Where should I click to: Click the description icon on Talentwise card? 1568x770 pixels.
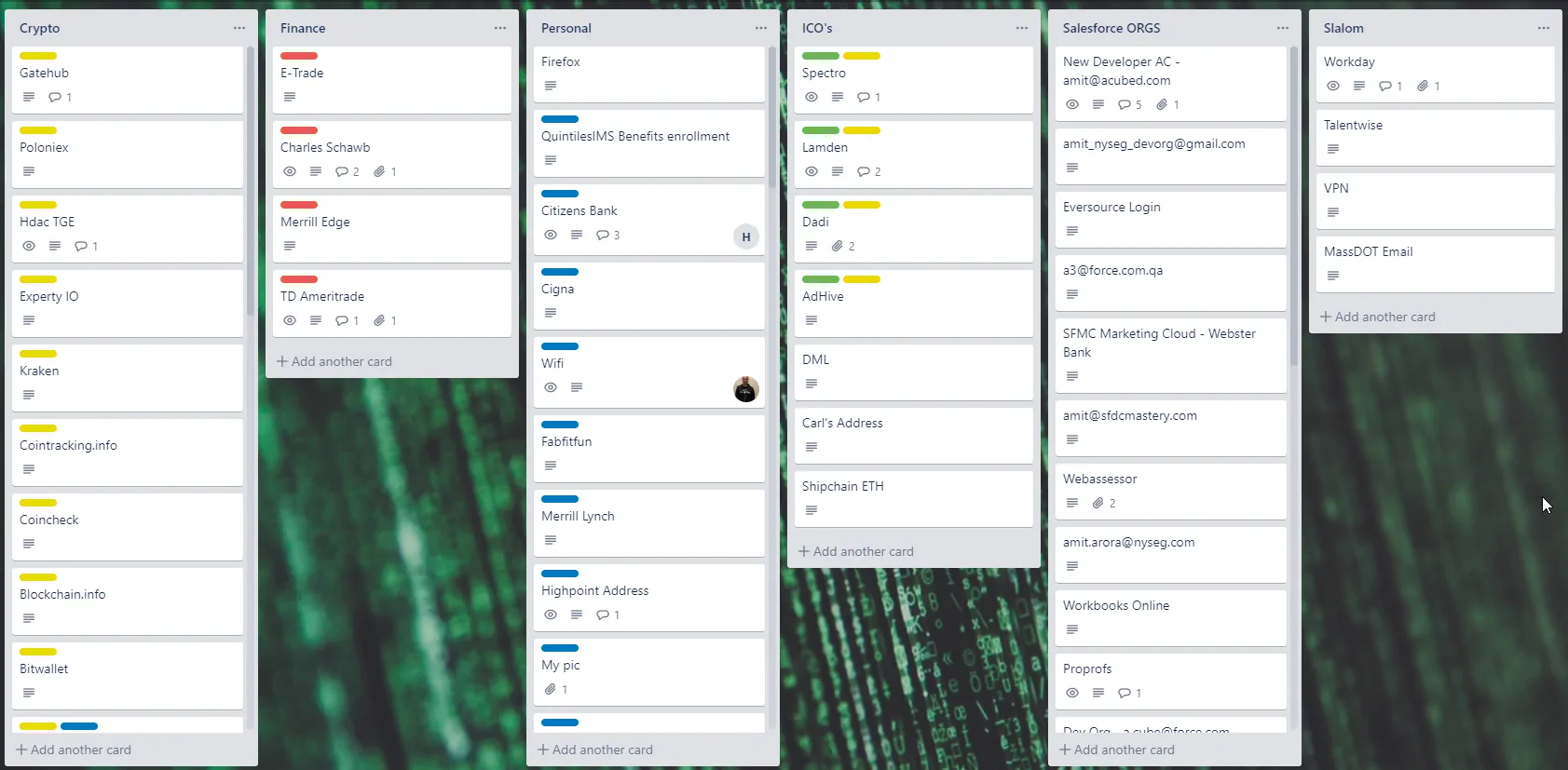tap(1333, 149)
